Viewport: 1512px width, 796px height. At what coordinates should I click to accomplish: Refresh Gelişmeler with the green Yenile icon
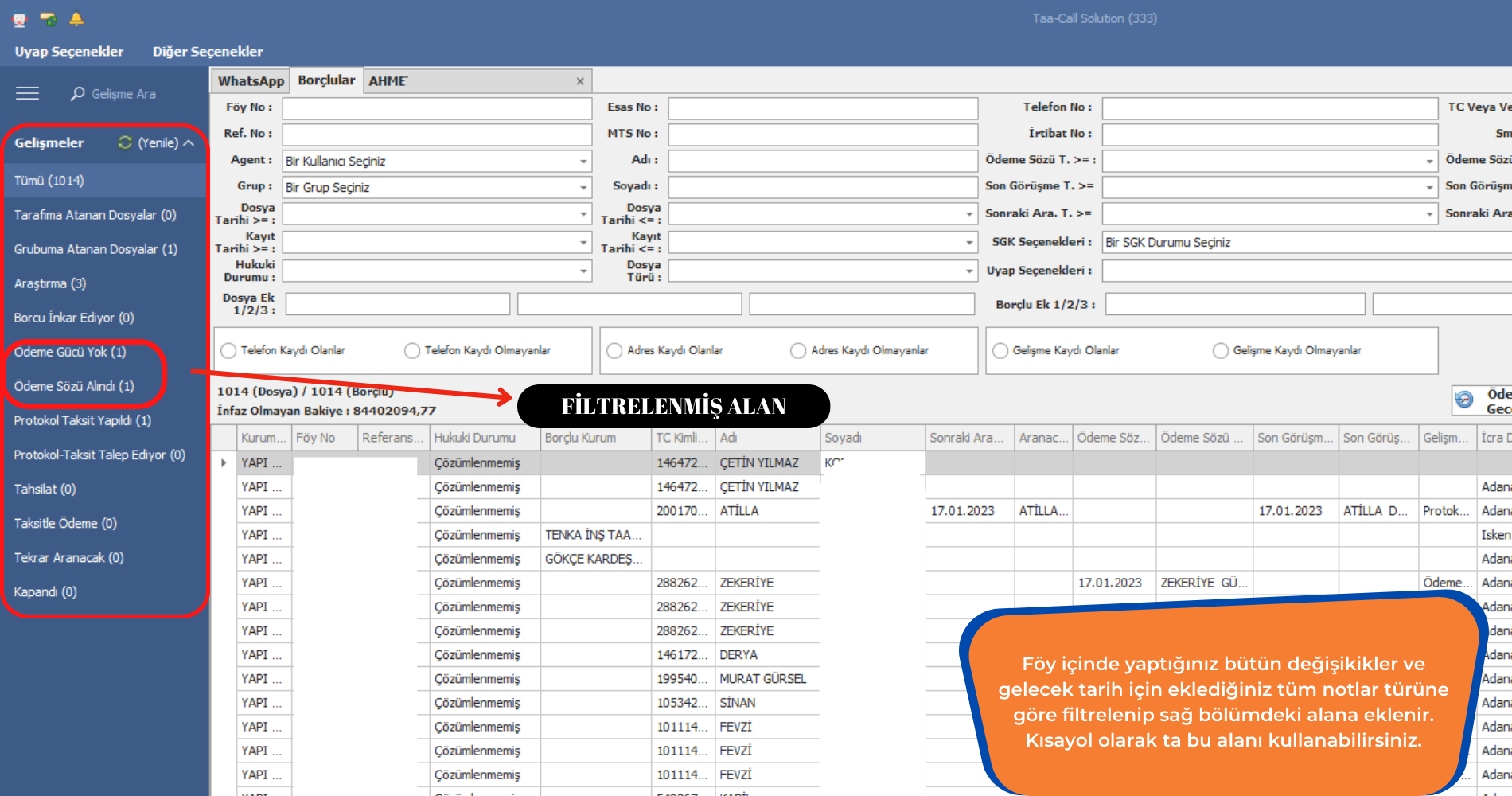(125, 142)
